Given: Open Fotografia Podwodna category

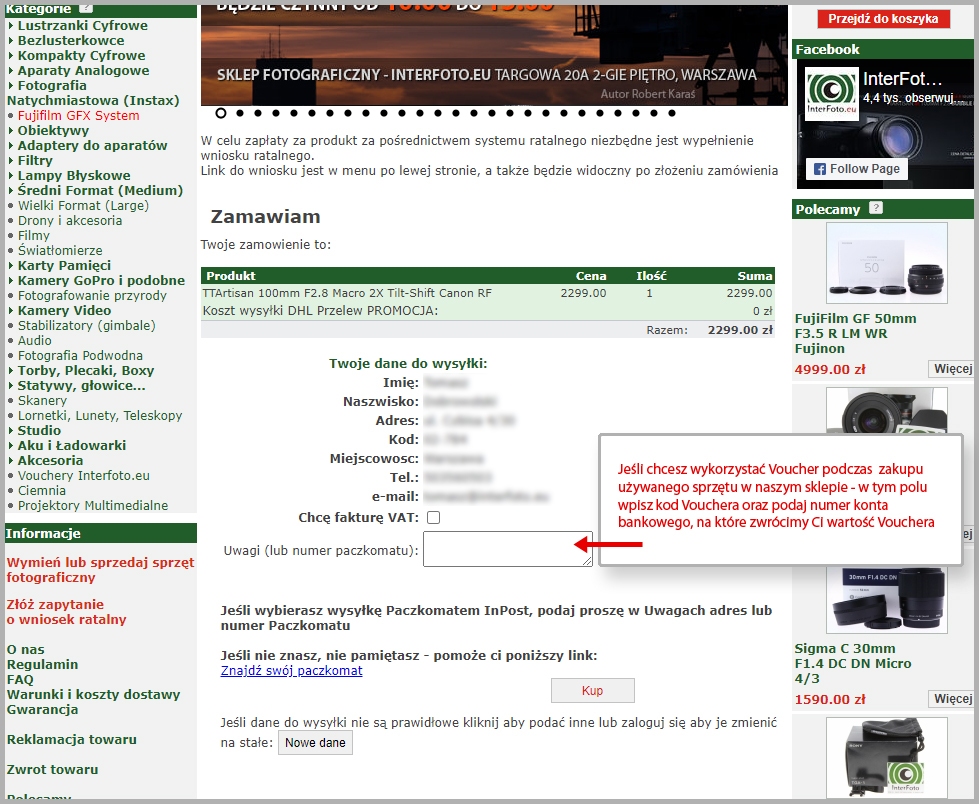Looking at the screenshot, I should tap(80, 355).
